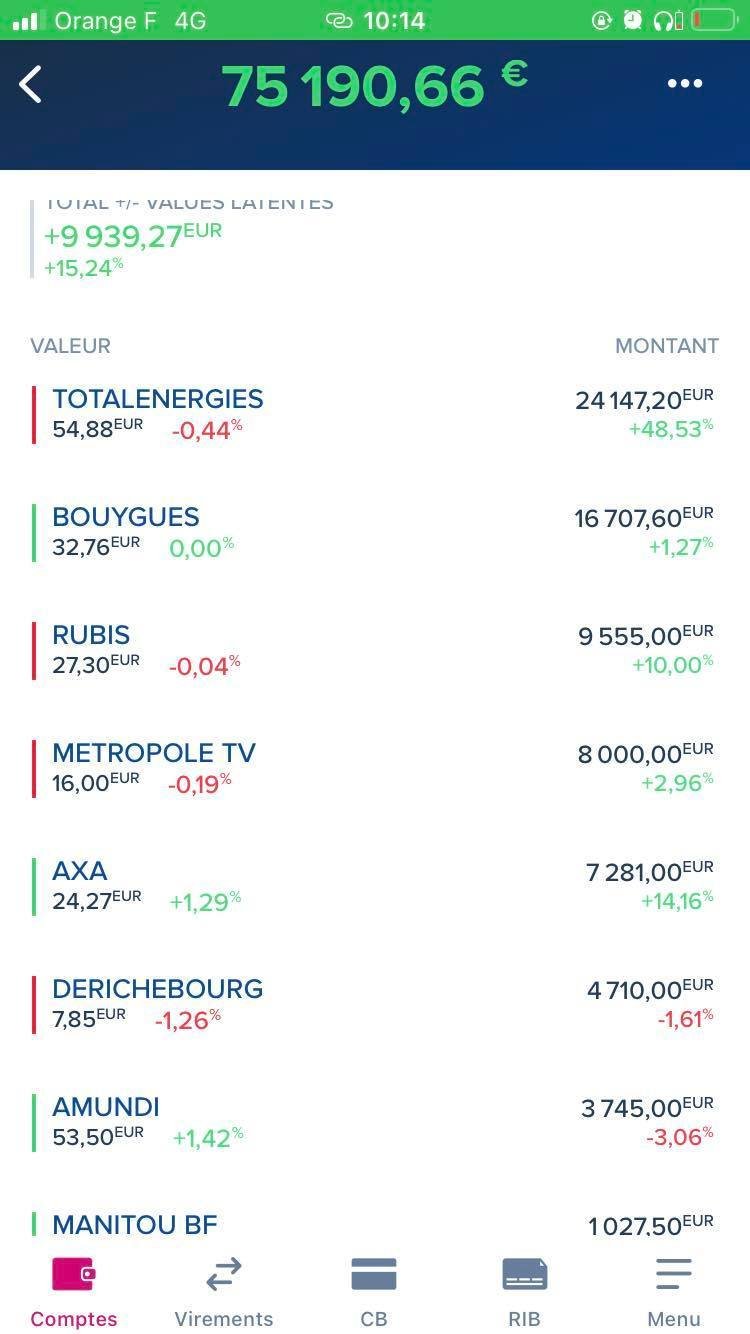
Task: Open the three-dot options menu
Action: 685,84
